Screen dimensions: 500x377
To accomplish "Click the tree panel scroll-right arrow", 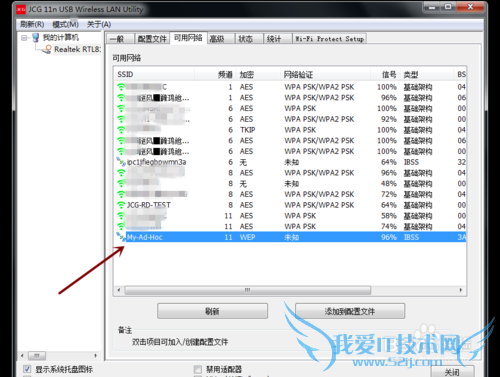I will point(96,356).
